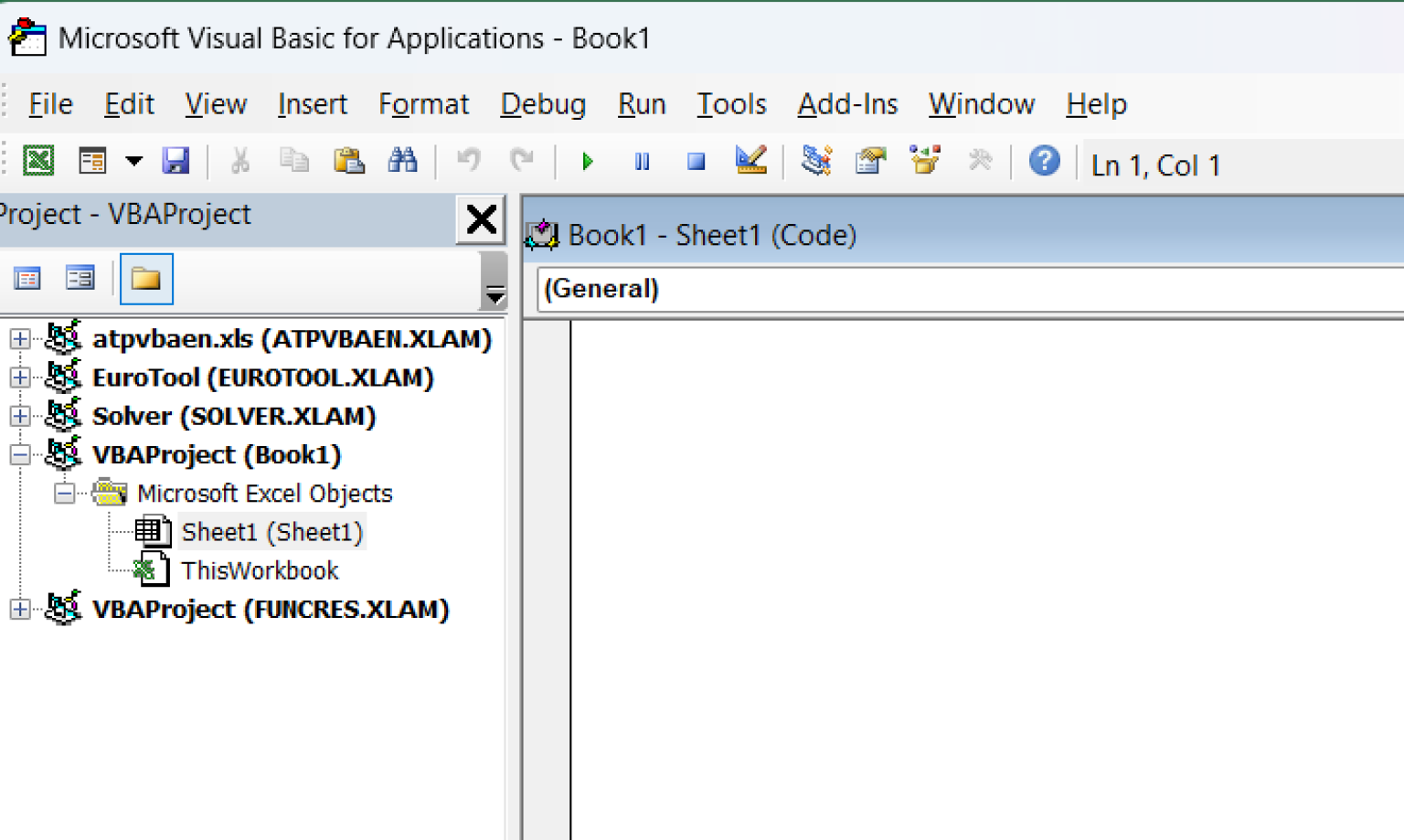
Task: Enable Toggle Folders in Project Explorer
Action: pos(146,279)
